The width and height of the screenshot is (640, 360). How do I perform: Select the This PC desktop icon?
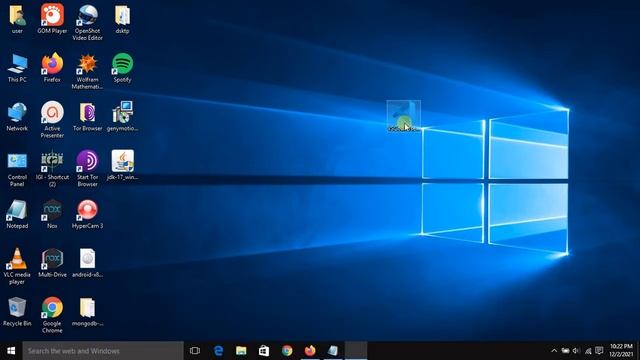(x=17, y=68)
